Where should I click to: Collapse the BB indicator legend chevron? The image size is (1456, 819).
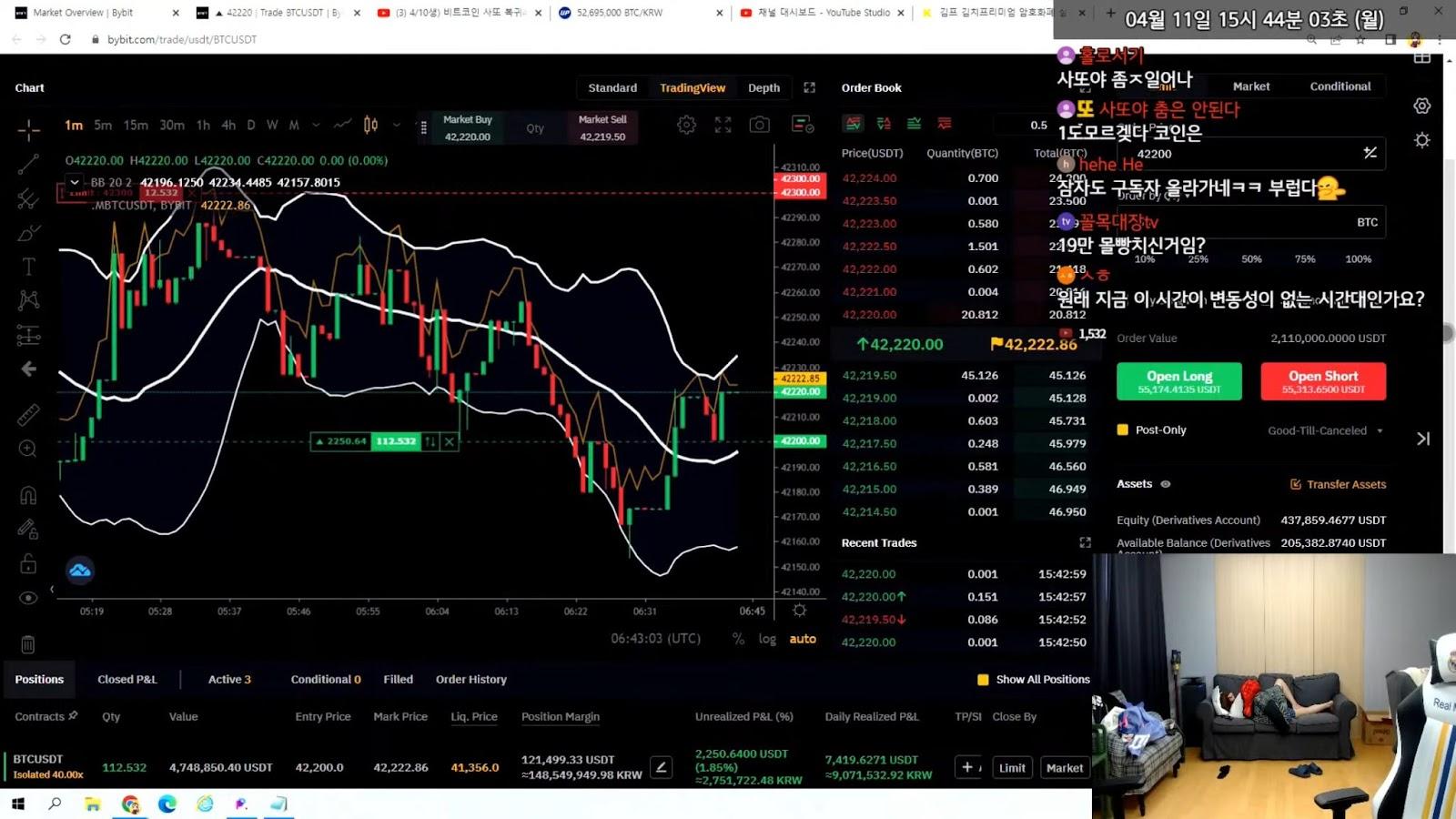(75, 182)
